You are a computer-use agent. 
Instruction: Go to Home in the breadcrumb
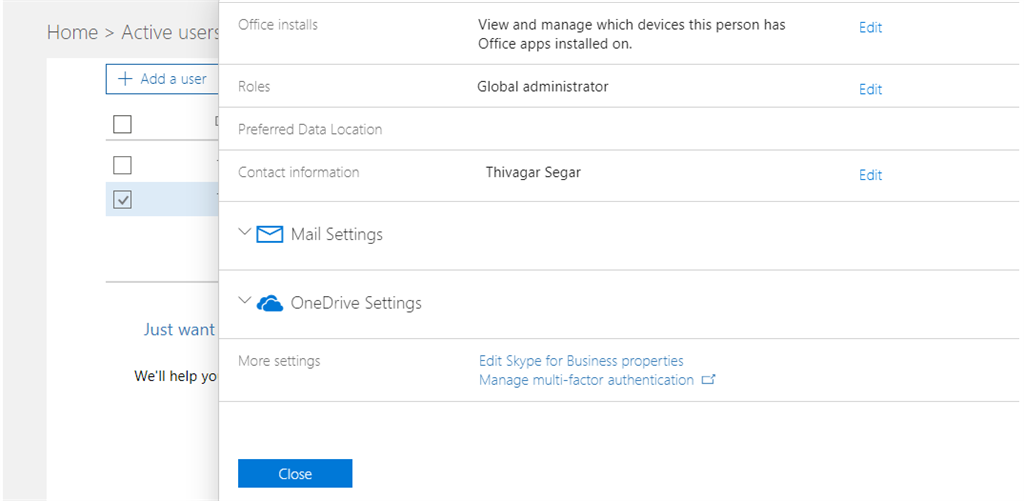(x=72, y=32)
